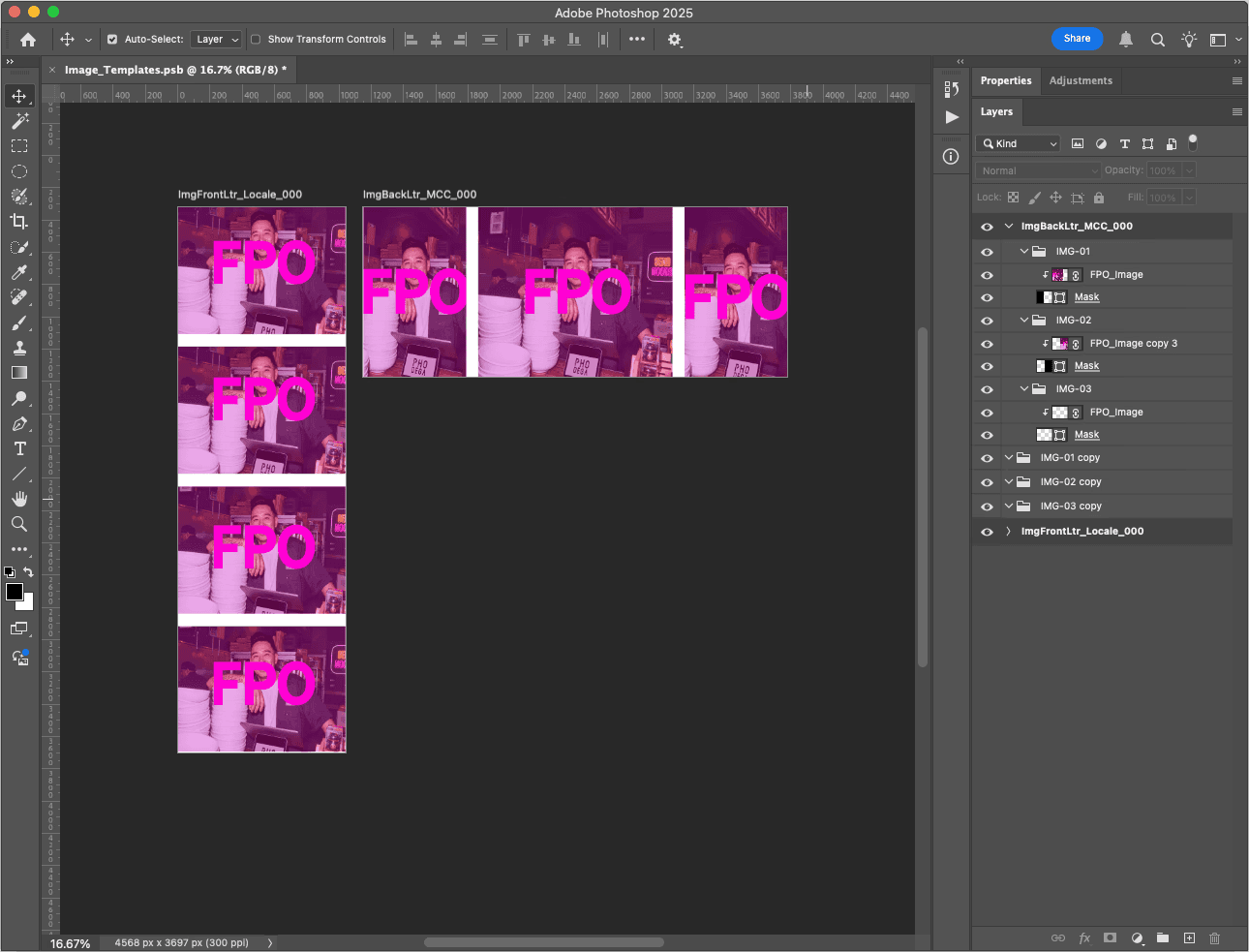The image size is (1249, 952).
Task: Collapse the IMG-02 folder
Action: (x=1024, y=321)
